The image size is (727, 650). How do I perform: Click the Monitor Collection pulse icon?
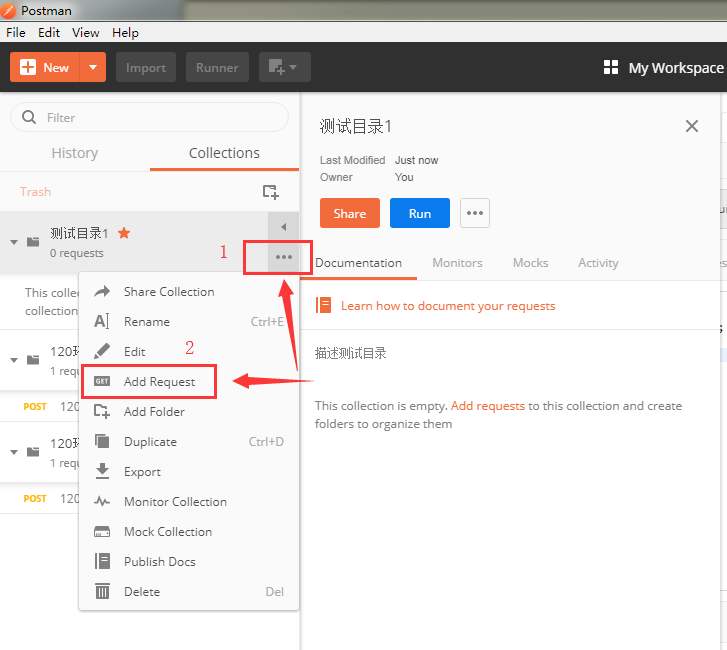point(102,501)
